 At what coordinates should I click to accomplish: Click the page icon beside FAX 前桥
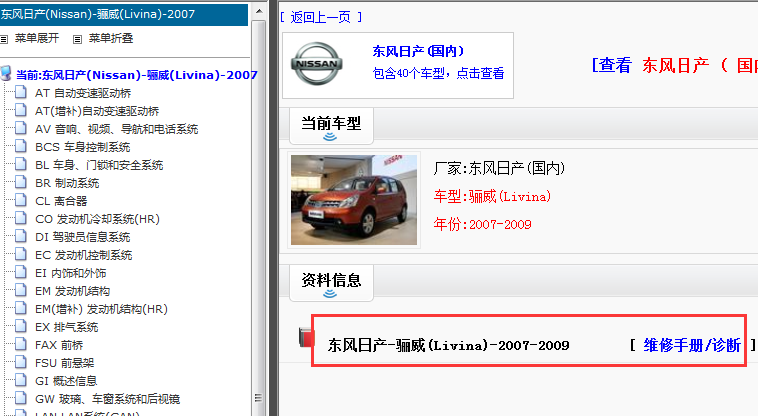coord(21,344)
